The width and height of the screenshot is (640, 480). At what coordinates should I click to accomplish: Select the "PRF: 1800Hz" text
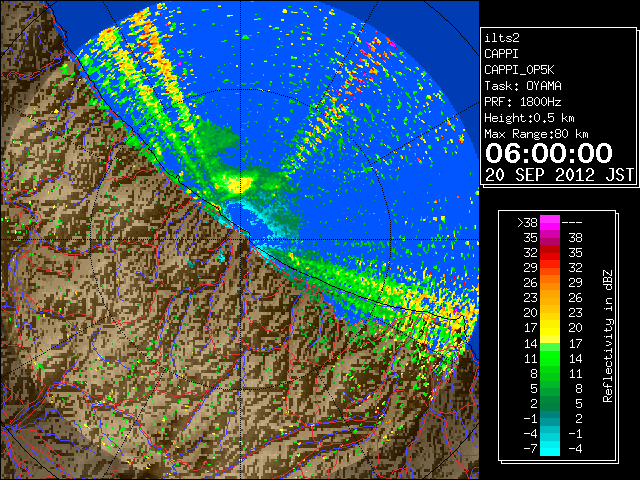[523, 102]
